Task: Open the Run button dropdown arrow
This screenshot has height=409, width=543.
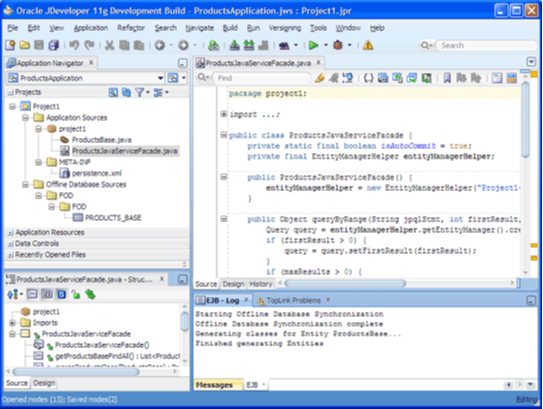Action: pyautogui.click(x=326, y=45)
